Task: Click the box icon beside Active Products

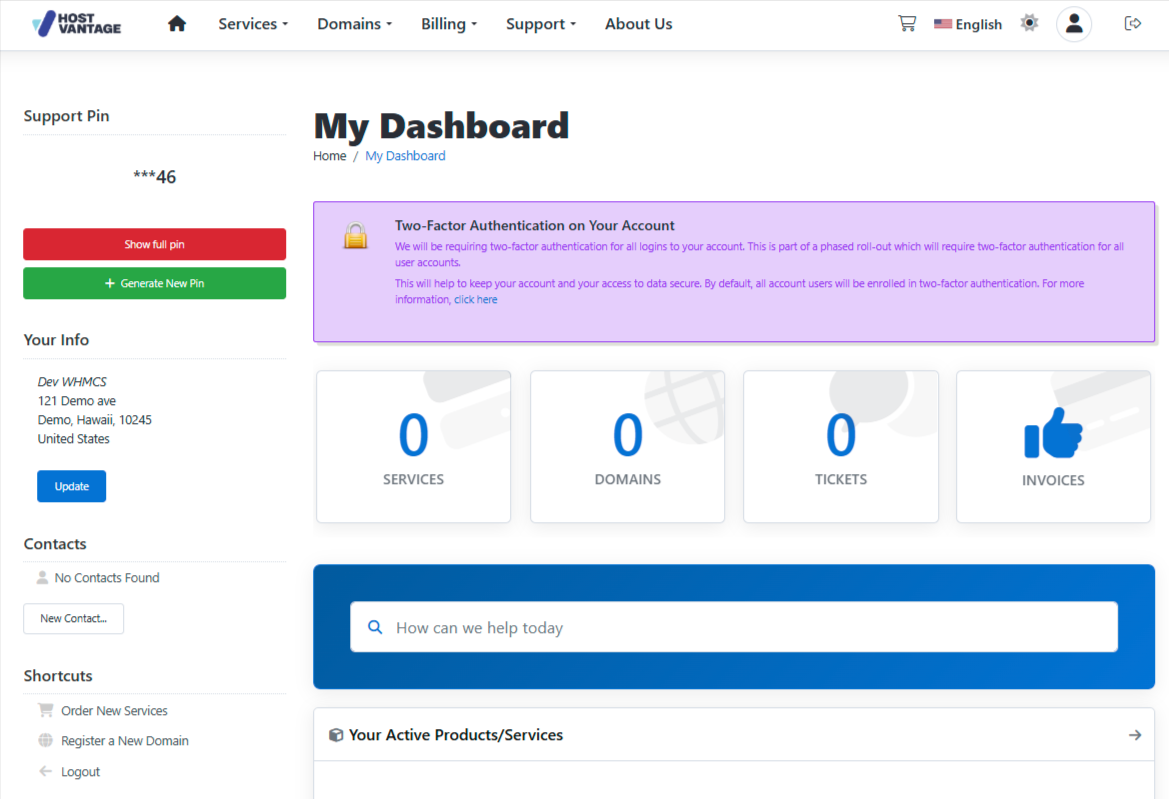Action: (336, 735)
